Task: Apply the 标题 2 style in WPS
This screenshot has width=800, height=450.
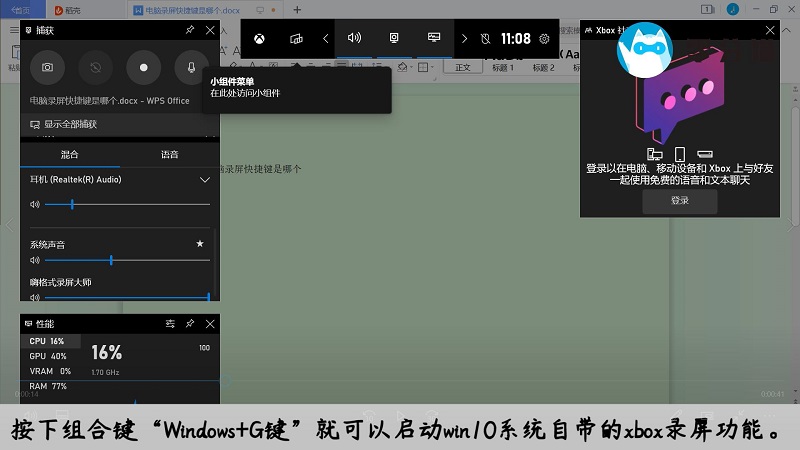Action: tap(543, 67)
